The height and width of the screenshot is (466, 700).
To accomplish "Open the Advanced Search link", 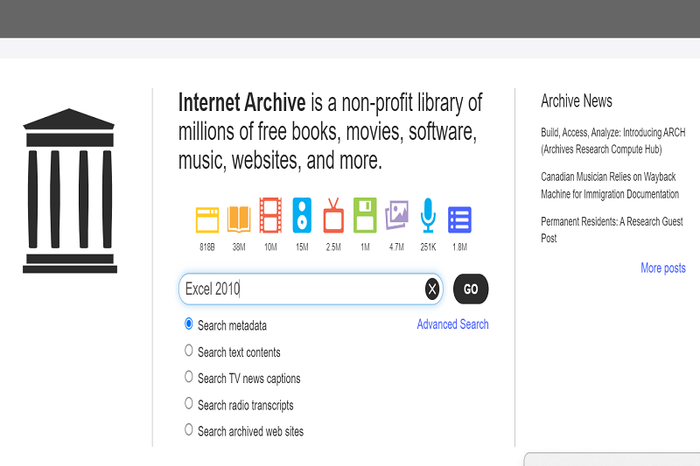I will (453, 324).
